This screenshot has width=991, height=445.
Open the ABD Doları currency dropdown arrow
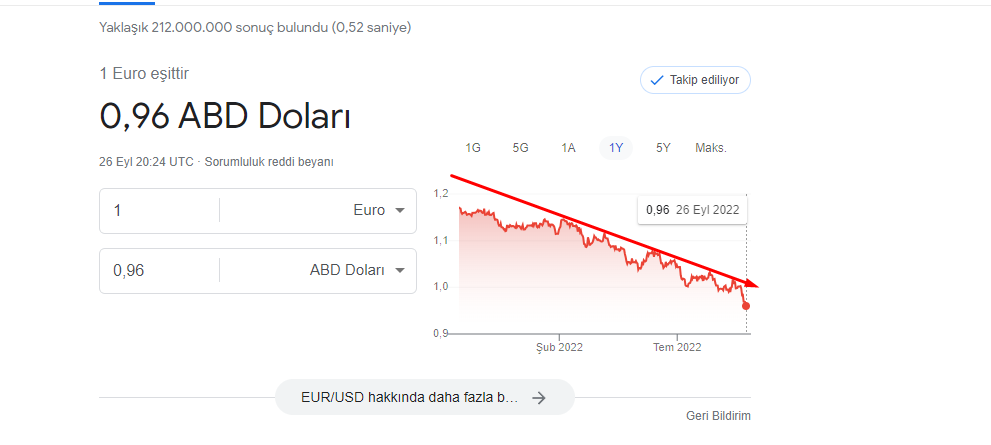(x=399, y=271)
